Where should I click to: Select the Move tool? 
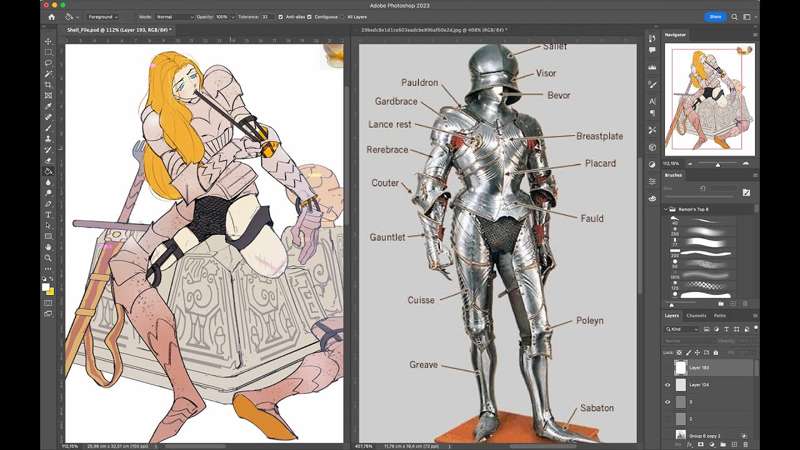(48, 41)
